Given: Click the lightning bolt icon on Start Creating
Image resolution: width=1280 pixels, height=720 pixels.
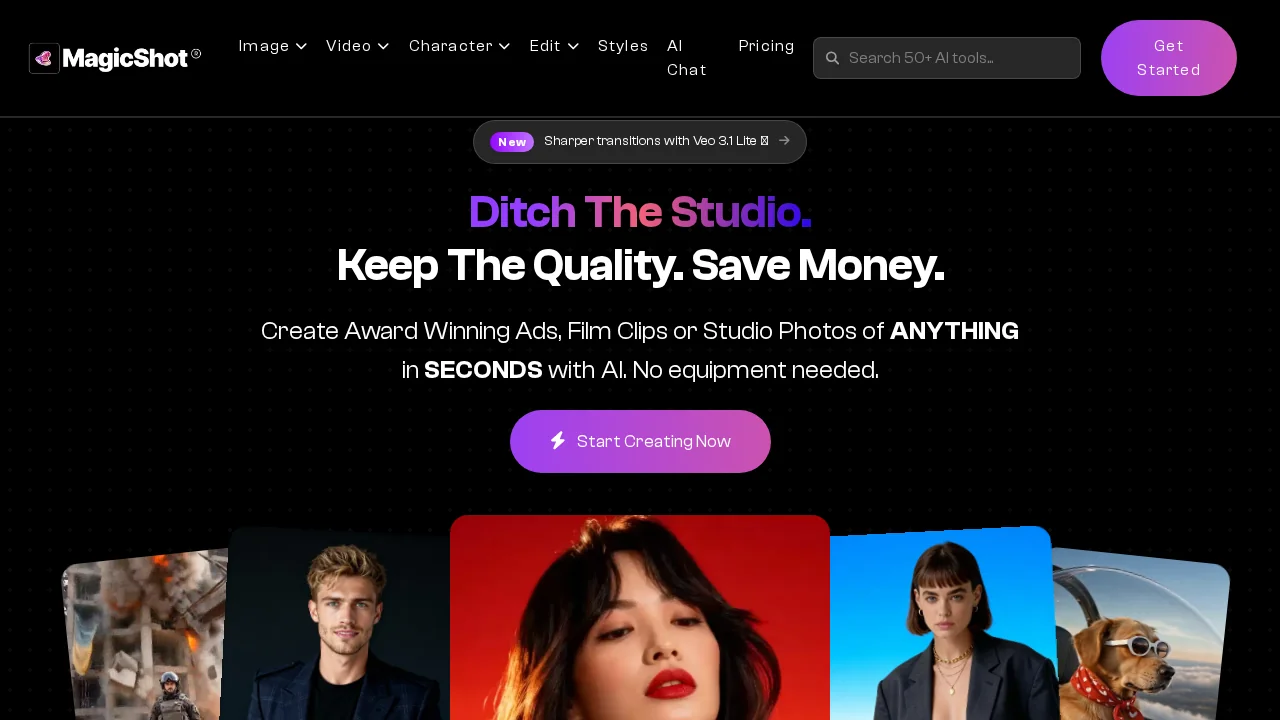Looking at the screenshot, I should [558, 441].
